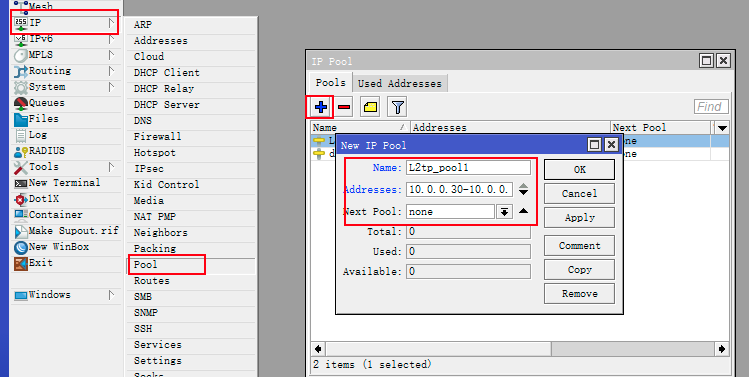Expand the Tools submenu arrow
The width and height of the screenshot is (749, 377).
111,166
